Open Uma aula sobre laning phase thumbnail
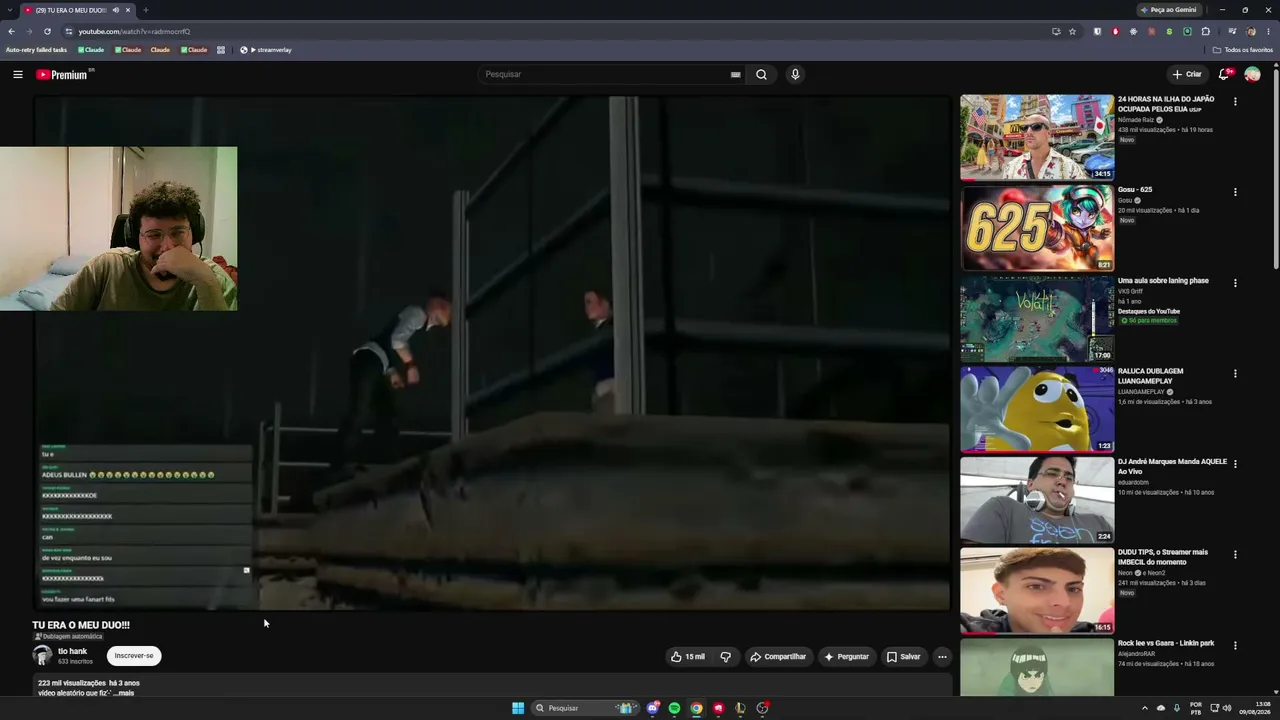 [x=1037, y=319]
